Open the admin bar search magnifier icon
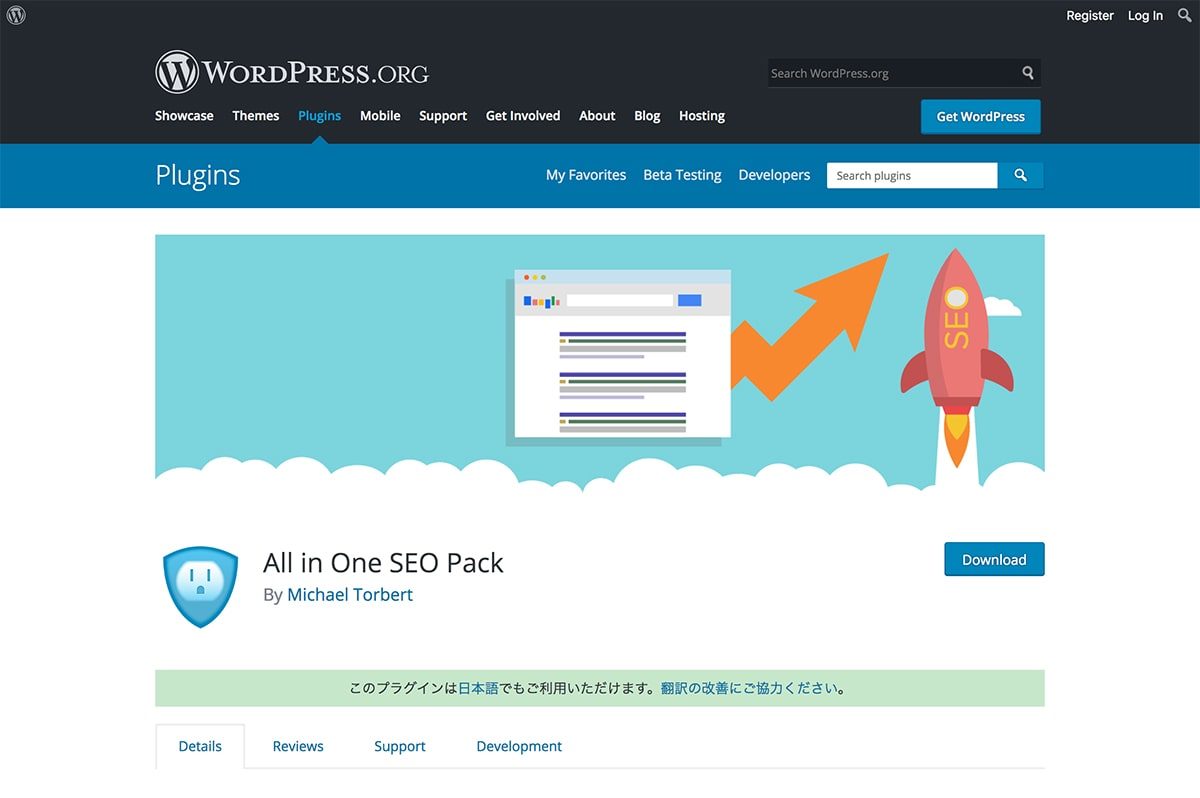 (x=1185, y=15)
